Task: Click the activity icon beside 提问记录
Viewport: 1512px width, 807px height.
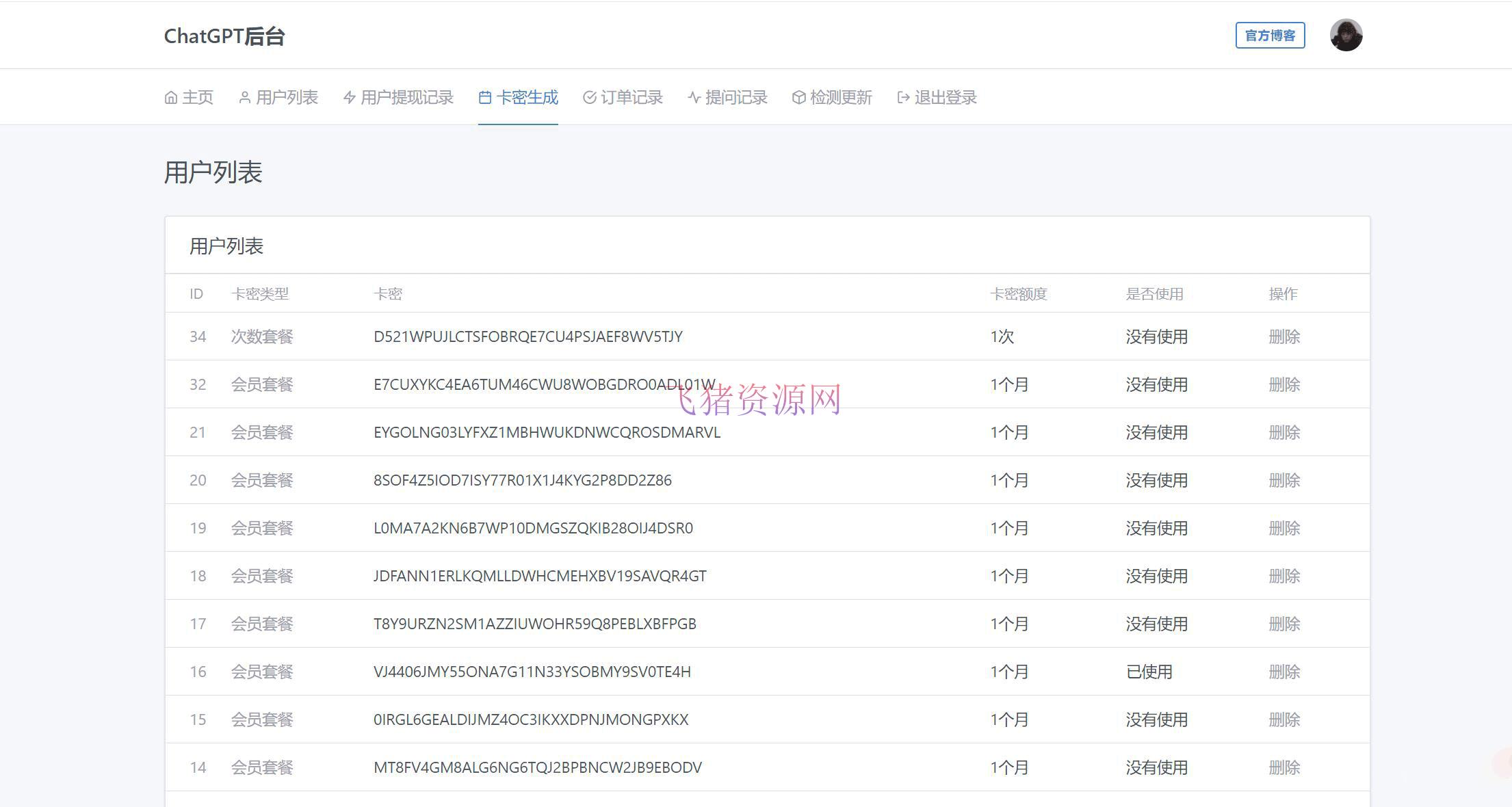Action: point(694,98)
